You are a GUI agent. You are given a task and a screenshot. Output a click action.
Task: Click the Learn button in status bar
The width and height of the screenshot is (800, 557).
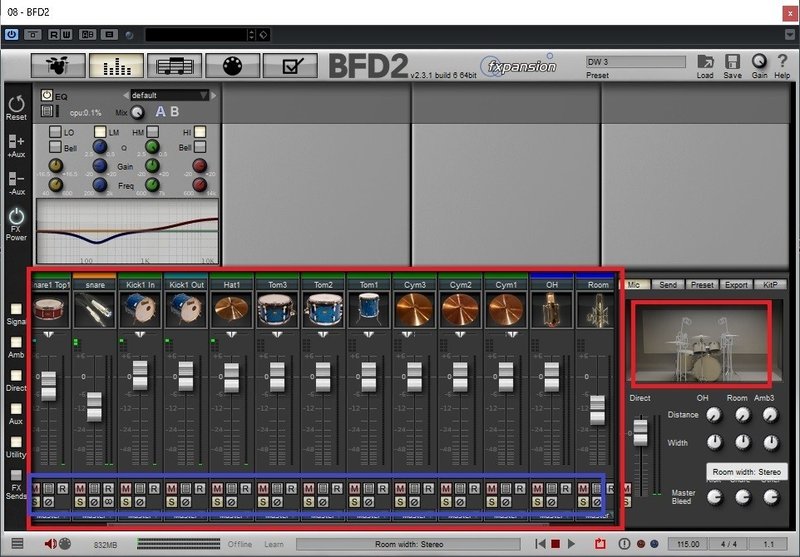click(273, 544)
